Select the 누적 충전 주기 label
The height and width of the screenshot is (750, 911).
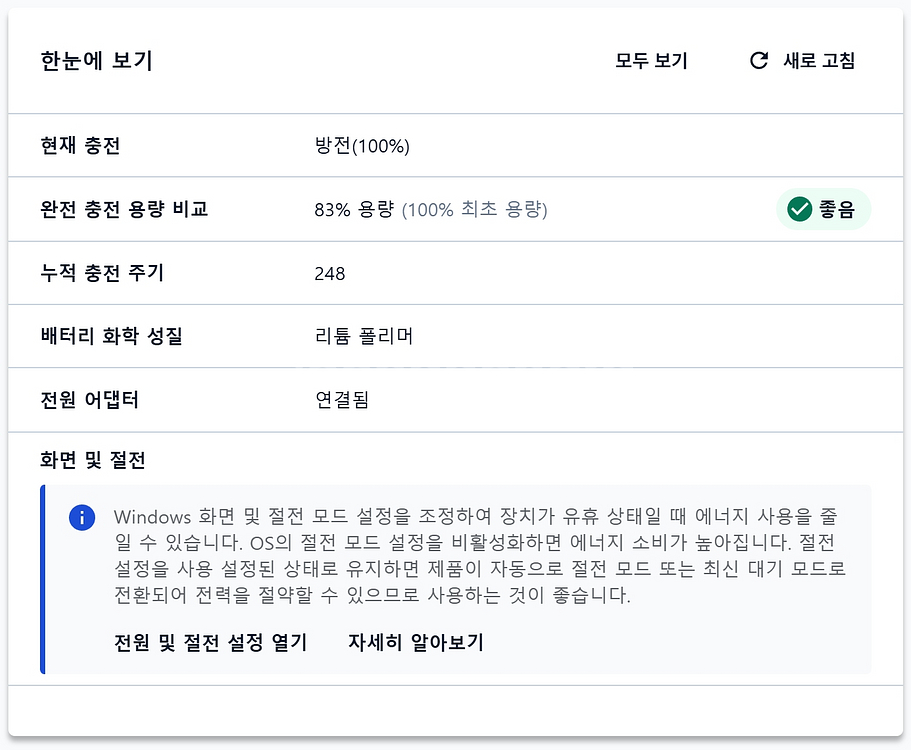(x=102, y=272)
